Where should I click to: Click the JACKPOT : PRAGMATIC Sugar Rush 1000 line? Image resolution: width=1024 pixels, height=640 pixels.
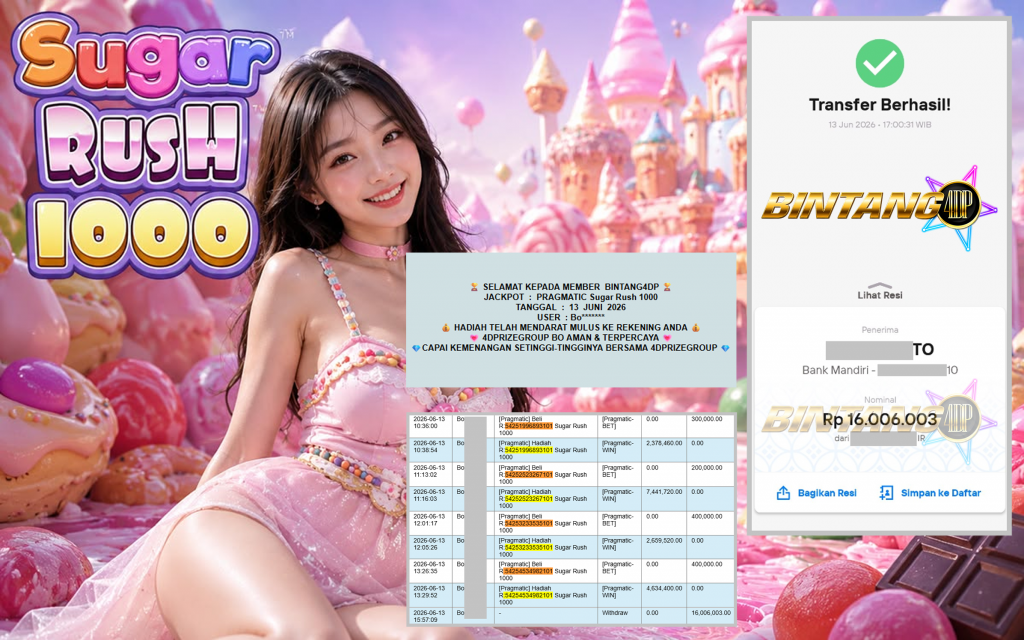tap(571, 297)
